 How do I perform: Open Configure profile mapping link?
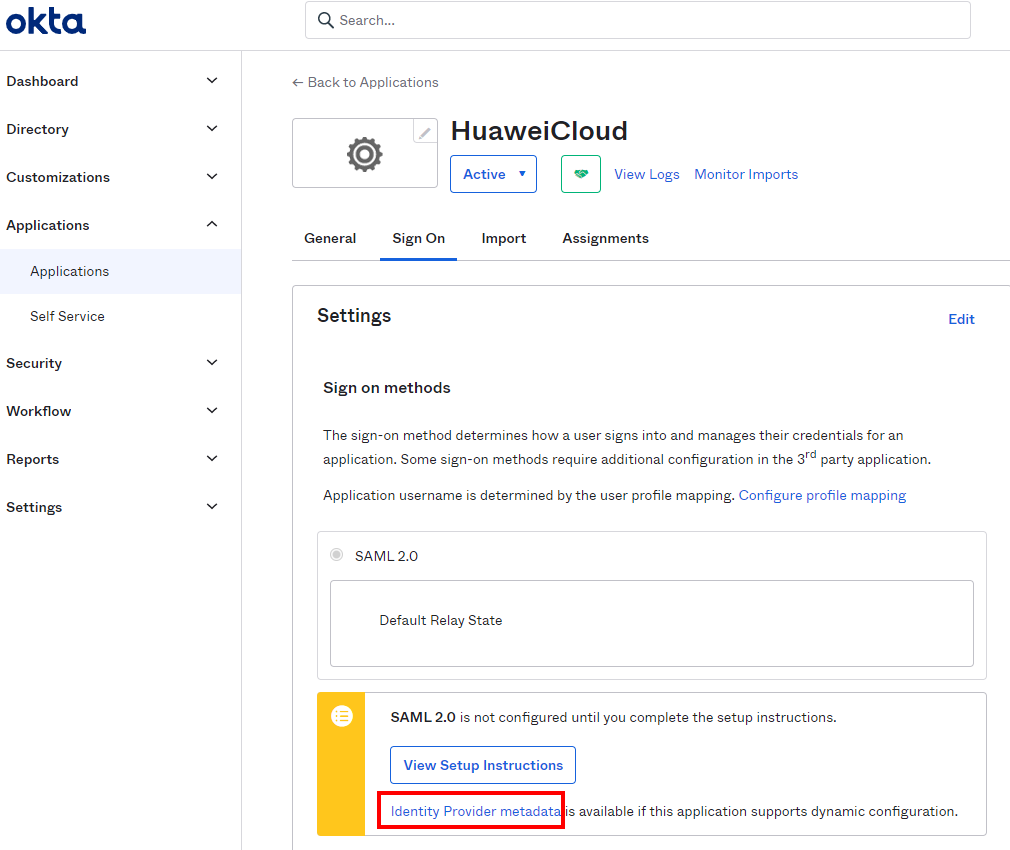point(822,496)
